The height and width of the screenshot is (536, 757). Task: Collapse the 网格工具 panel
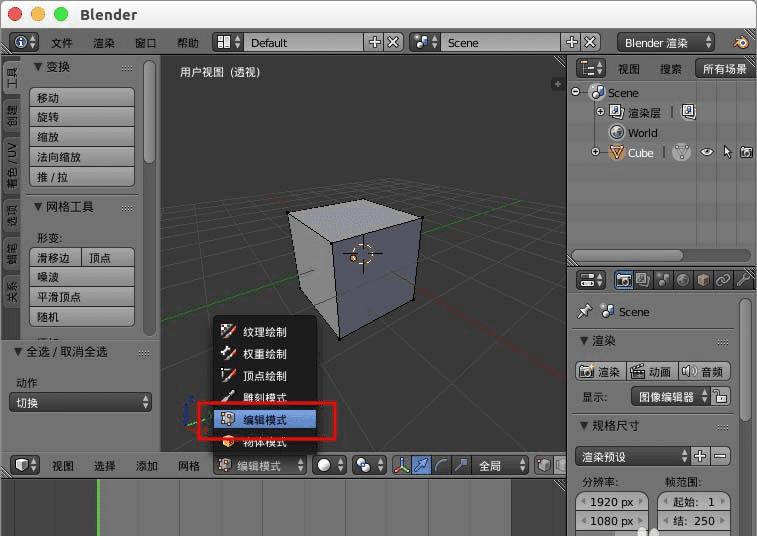[38, 207]
